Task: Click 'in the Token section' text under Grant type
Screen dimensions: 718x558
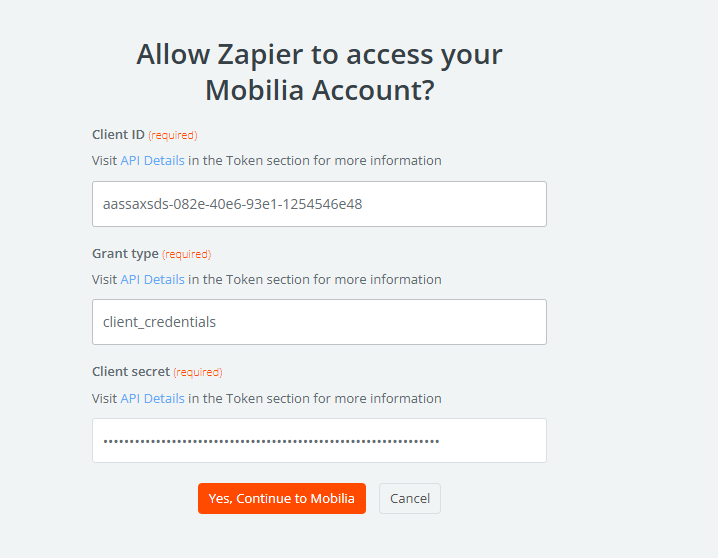Action: coord(249,279)
